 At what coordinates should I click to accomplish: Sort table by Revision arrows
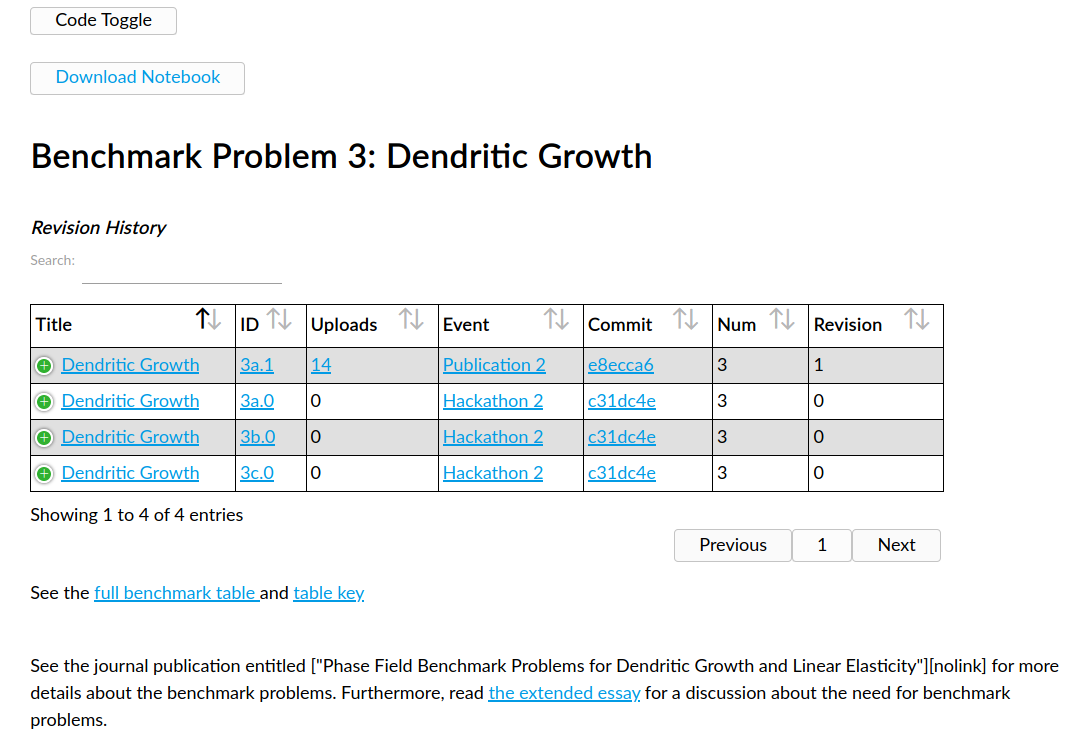click(x=917, y=319)
